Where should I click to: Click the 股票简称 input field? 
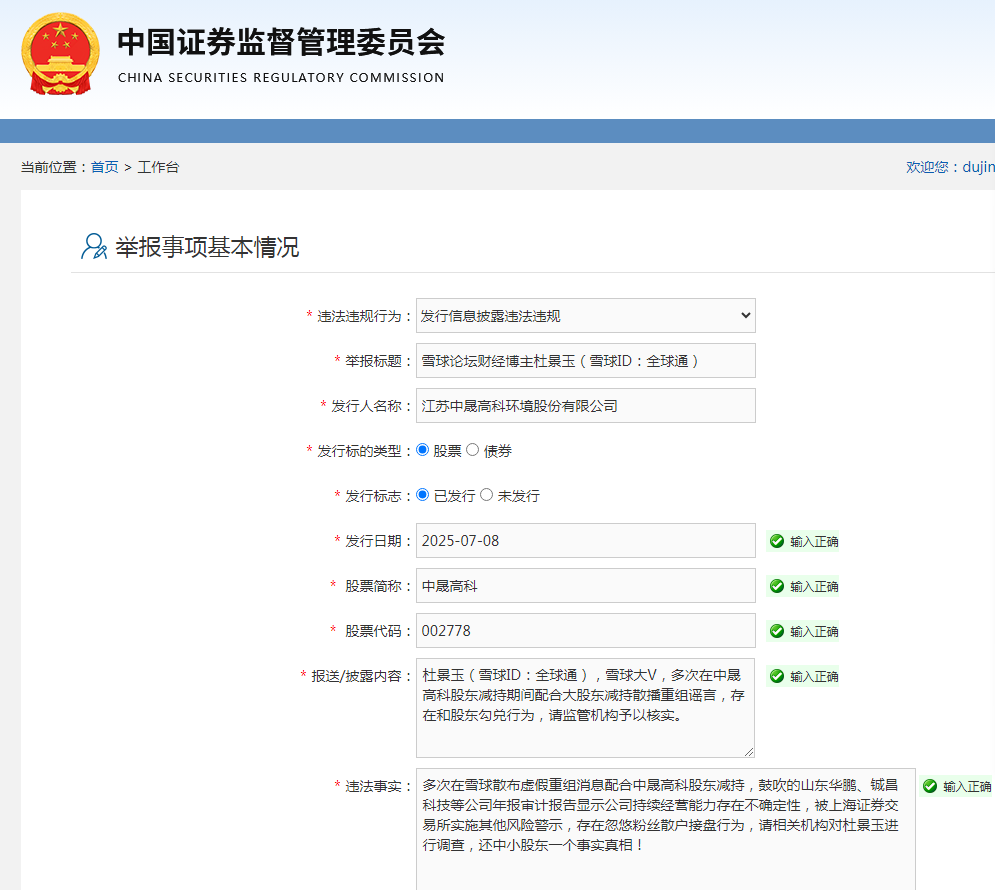586,586
